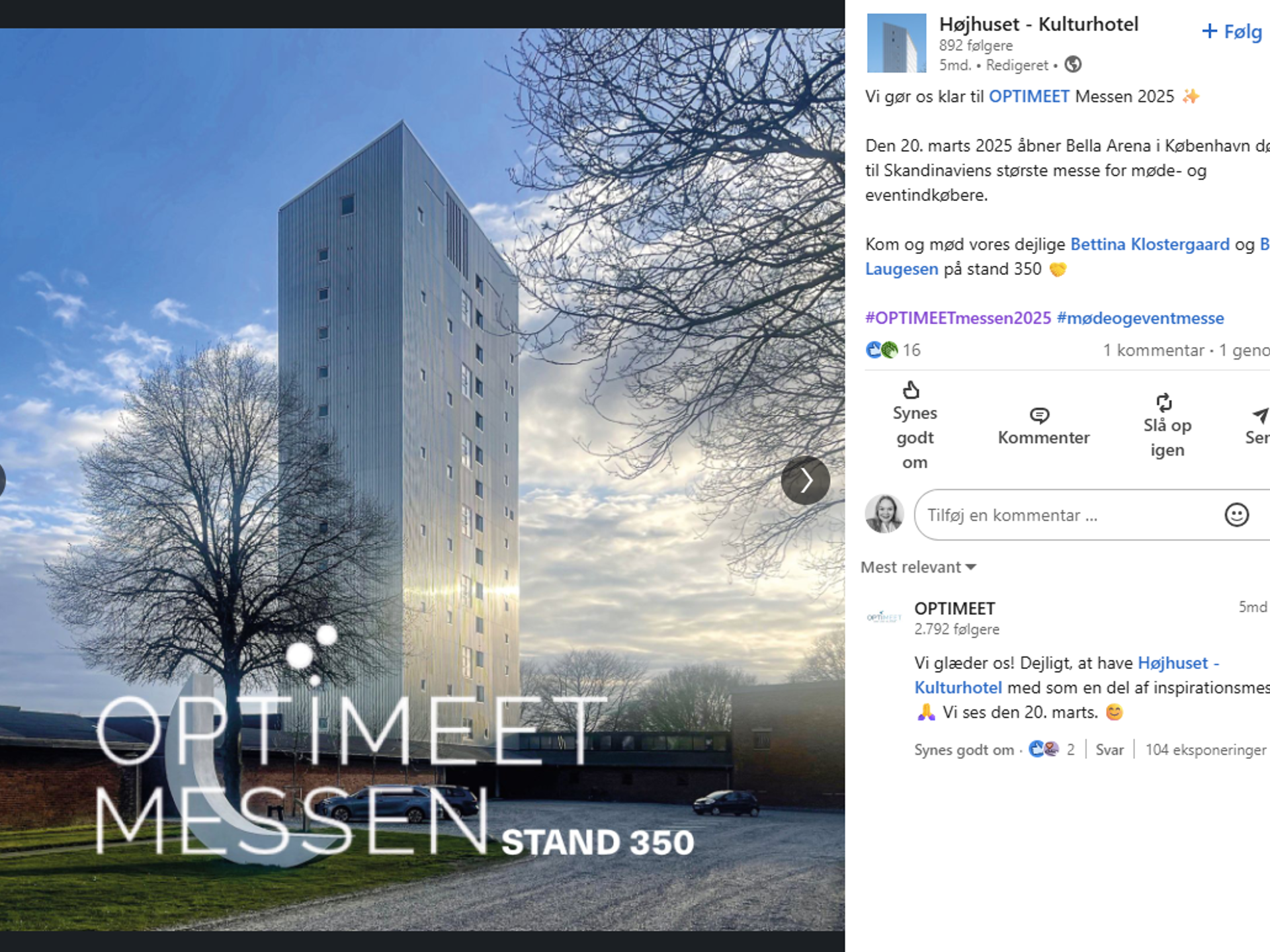Open Bettina Klostergaard profile link
1270x952 pixels.
(x=1150, y=245)
